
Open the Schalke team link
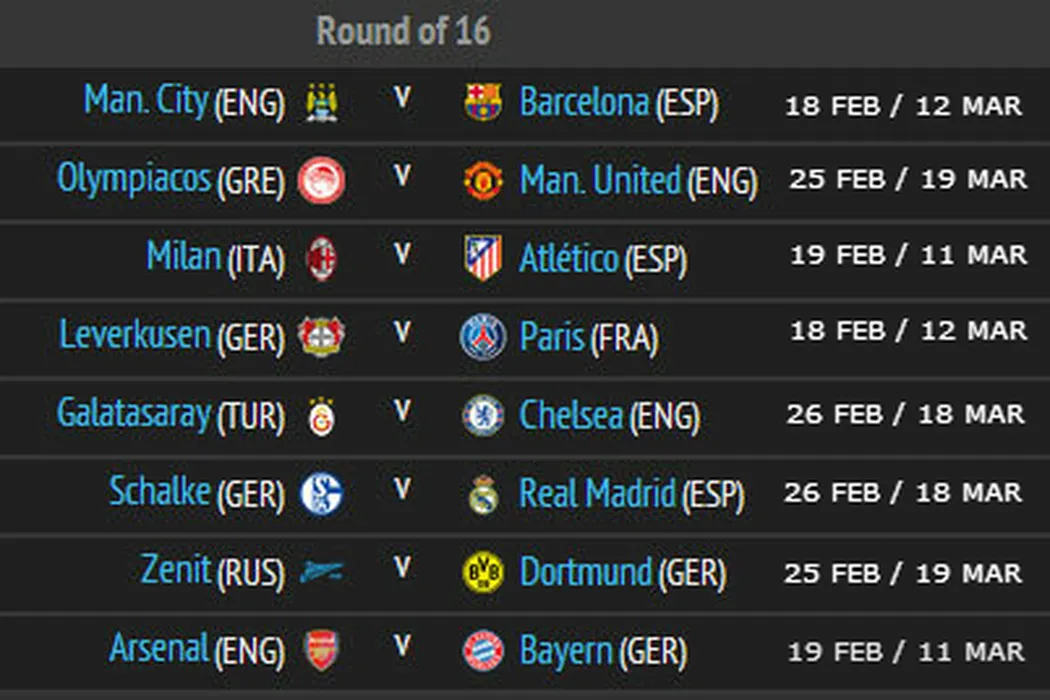click(160, 491)
